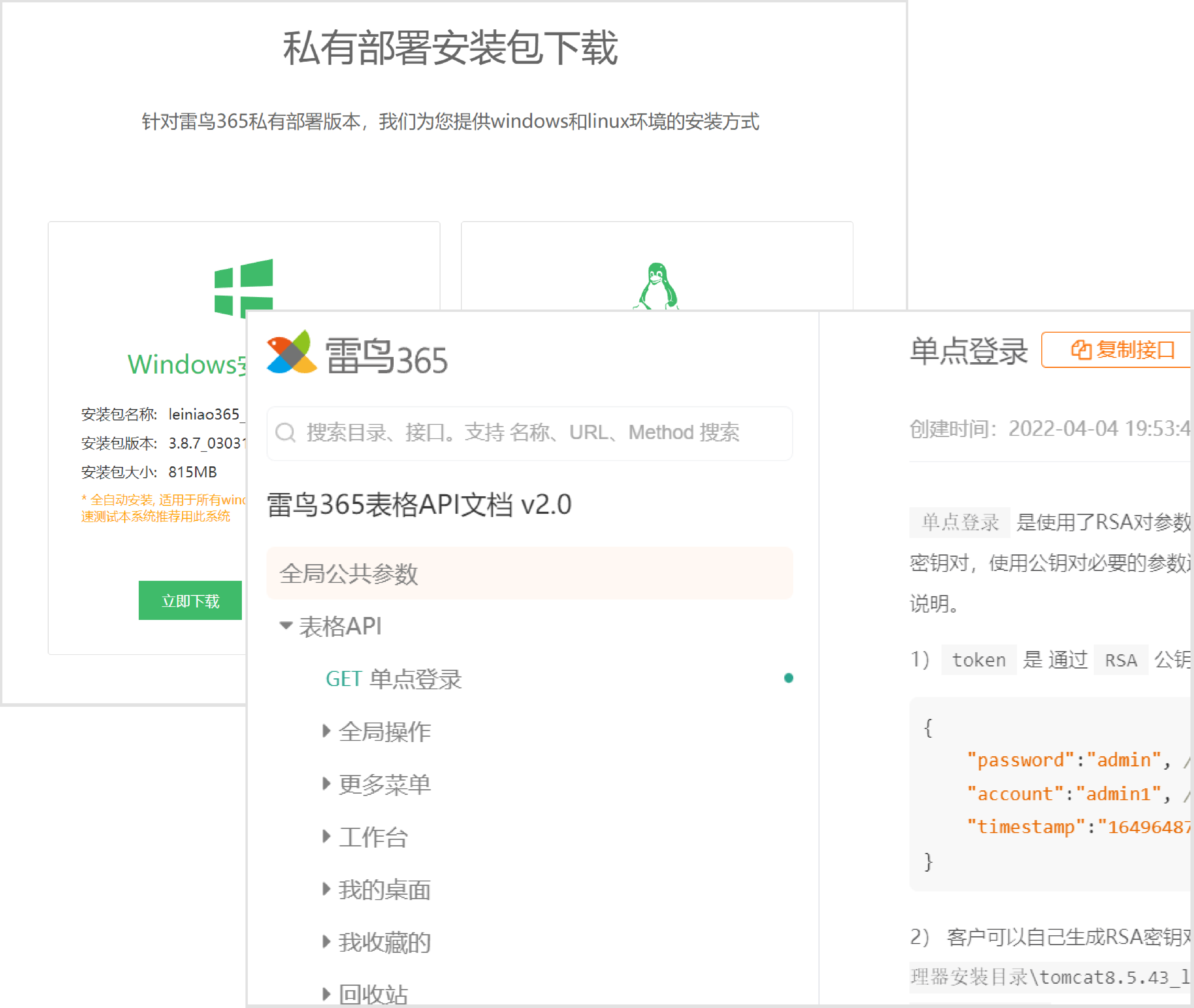The image size is (1194, 1008).
Task: Click the search magnifier icon
Action: click(285, 433)
